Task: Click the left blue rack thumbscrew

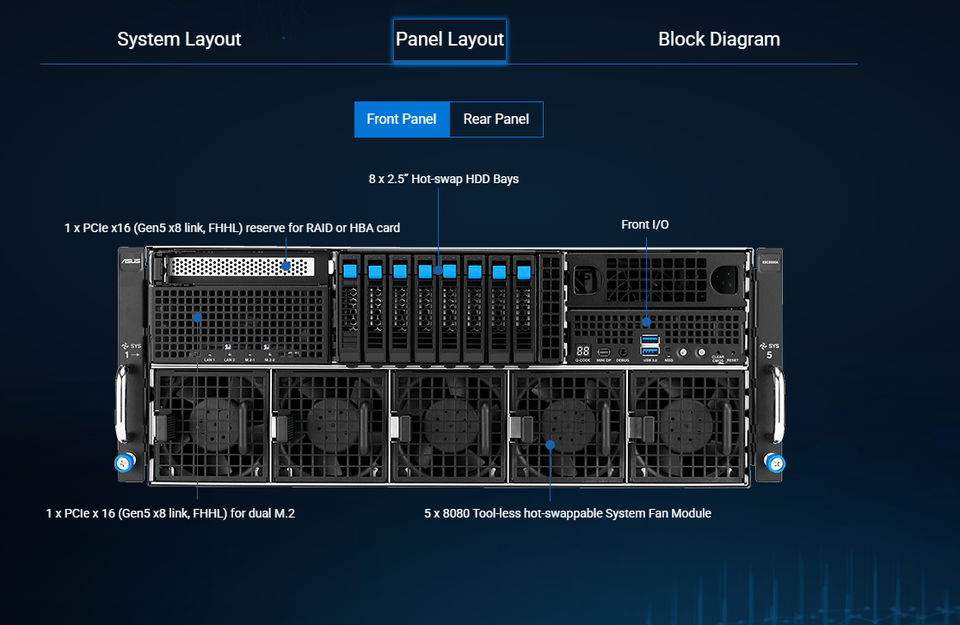Action: pos(125,463)
